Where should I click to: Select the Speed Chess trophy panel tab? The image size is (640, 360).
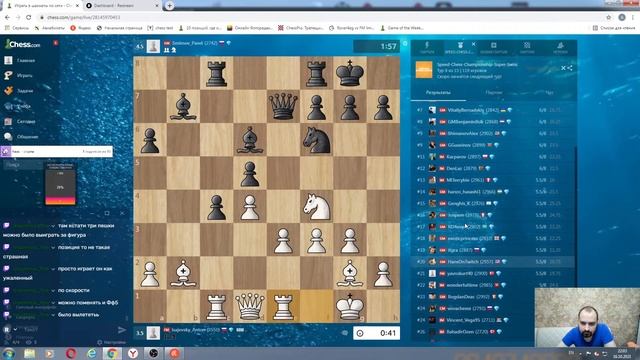point(460,47)
